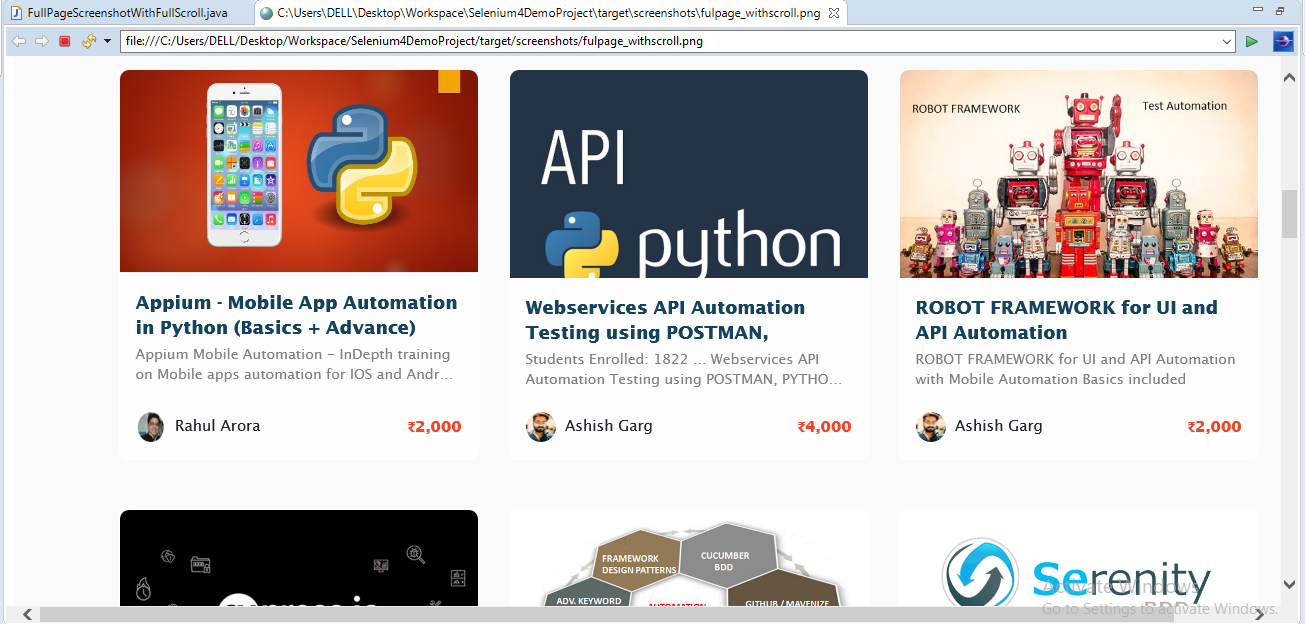1305x624 pixels.
Task: Open the Serenity course thumbnail
Action: pyautogui.click(x=1079, y=558)
